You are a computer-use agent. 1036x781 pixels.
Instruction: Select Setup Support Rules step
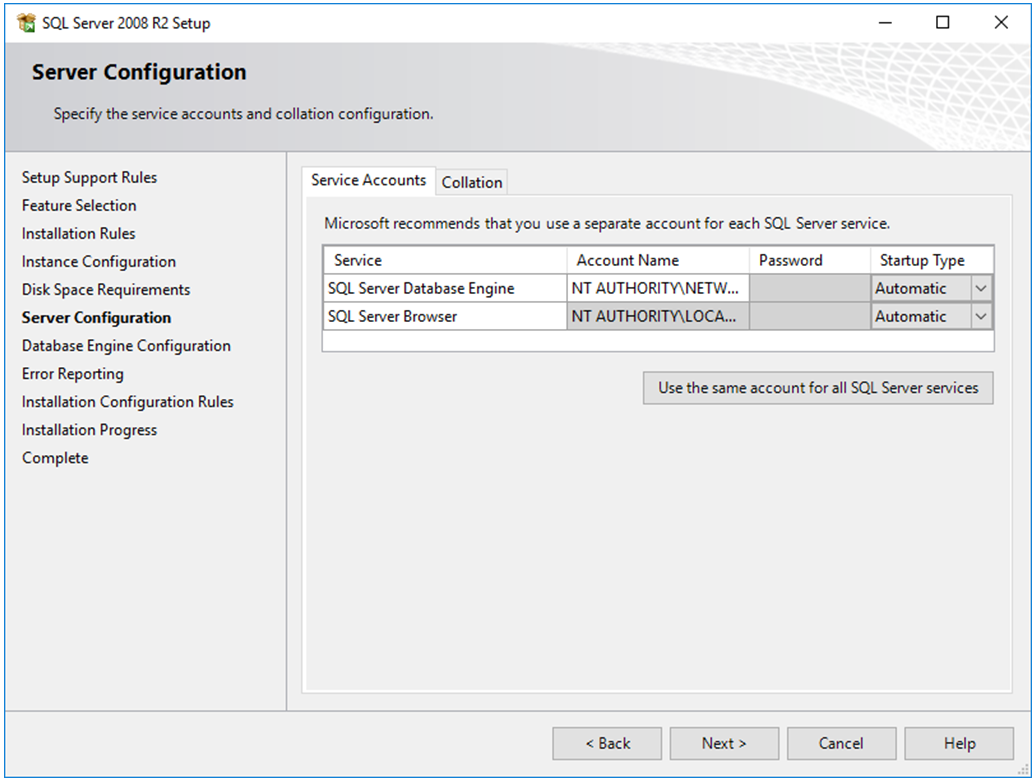coord(89,178)
